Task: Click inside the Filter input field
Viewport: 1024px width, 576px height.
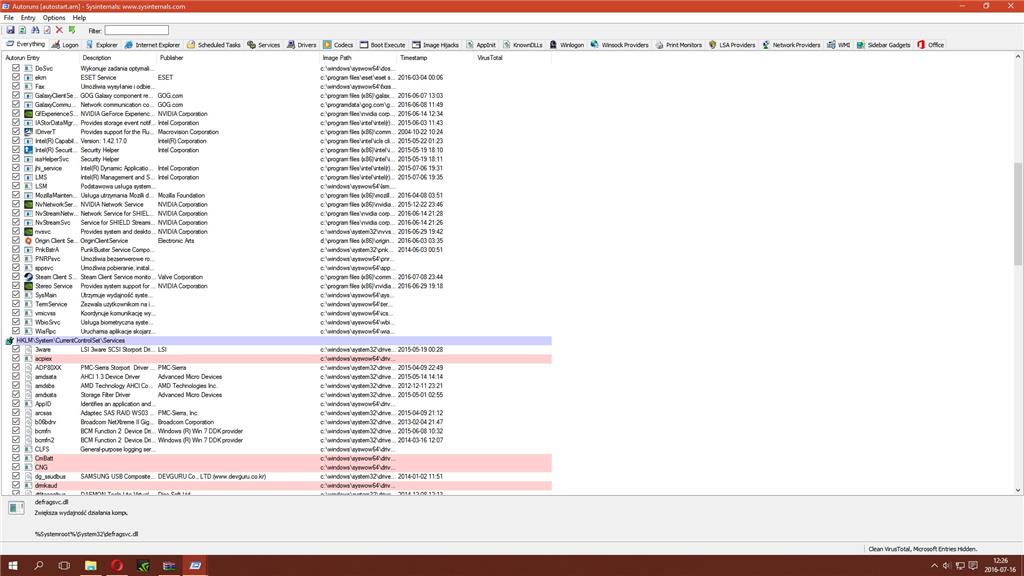Action: (x=136, y=30)
